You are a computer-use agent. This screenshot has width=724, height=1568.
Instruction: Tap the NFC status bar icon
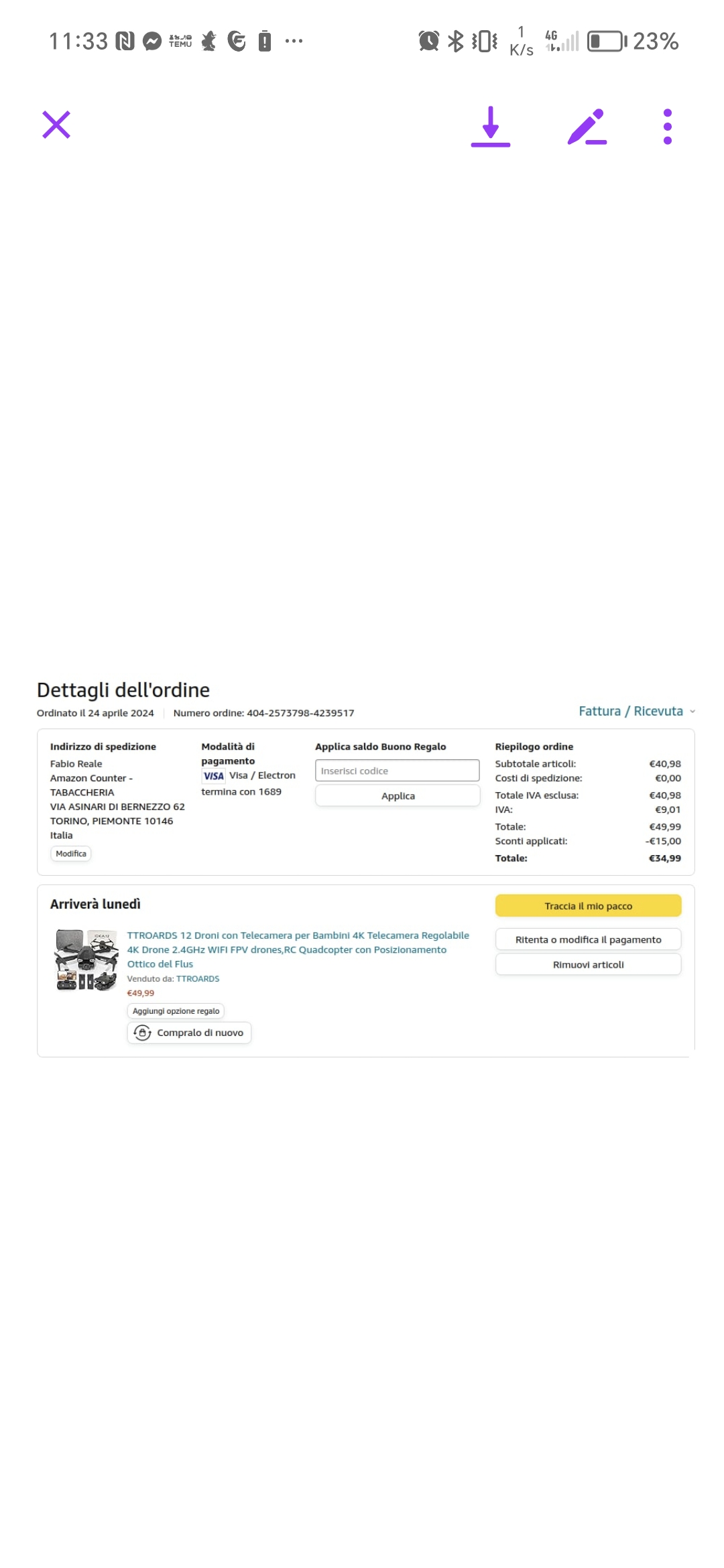tap(125, 42)
